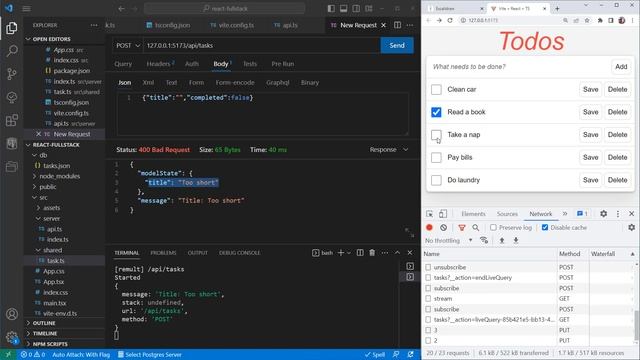This screenshot has height=360, width=640.
Task: Open the Explorer view in activity bar
Action: (x=12, y=28)
